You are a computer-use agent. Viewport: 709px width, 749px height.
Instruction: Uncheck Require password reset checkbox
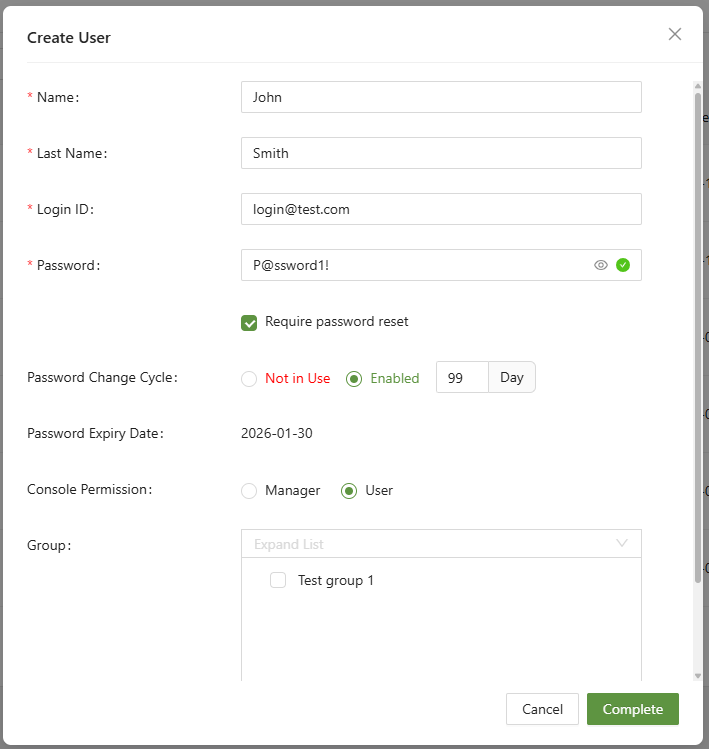250,322
